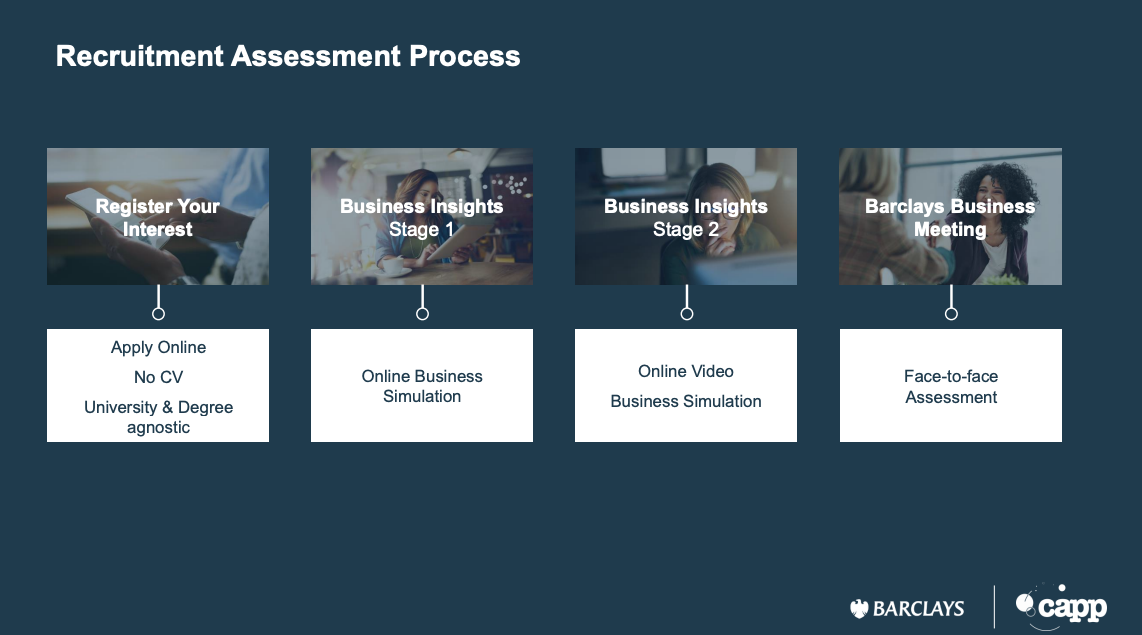Select the Business Insights Stage 1 image

(x=422, y=216)
